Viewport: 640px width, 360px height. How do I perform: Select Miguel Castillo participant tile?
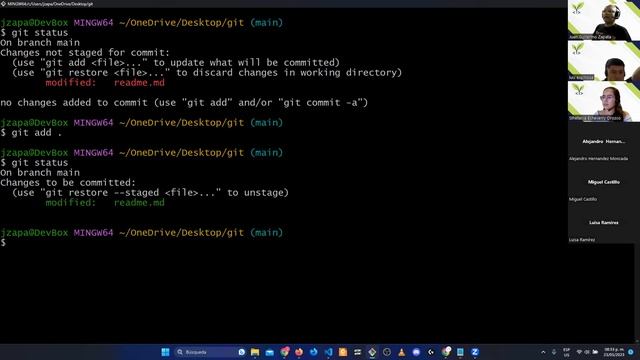[604, 183]
